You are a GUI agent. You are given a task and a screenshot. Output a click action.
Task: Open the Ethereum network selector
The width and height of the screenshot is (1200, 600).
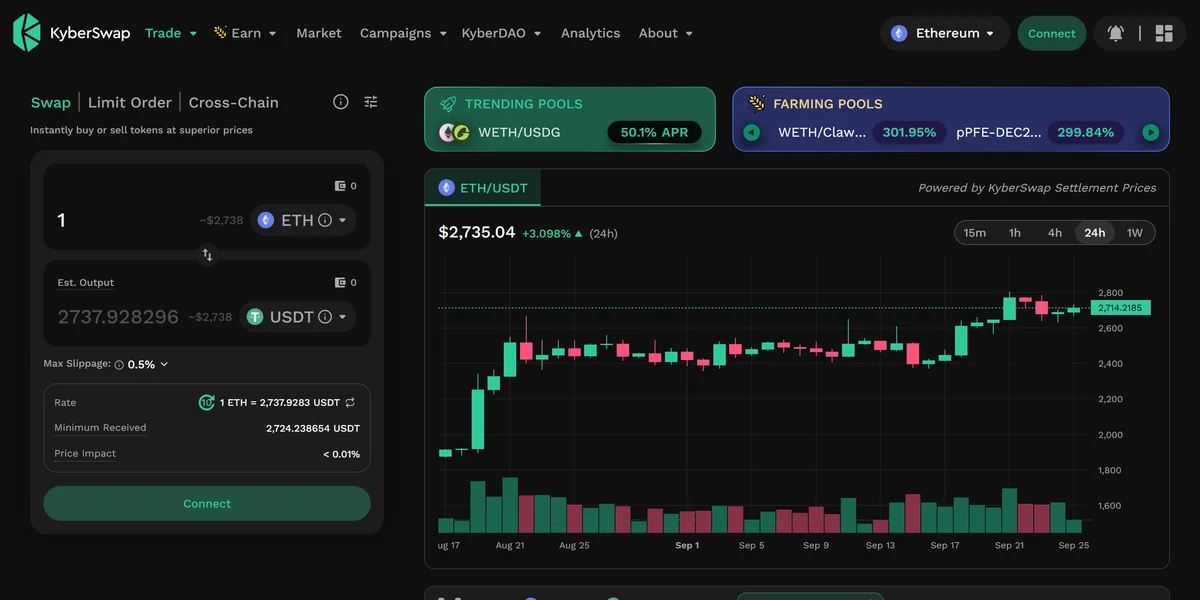(944, 33)
